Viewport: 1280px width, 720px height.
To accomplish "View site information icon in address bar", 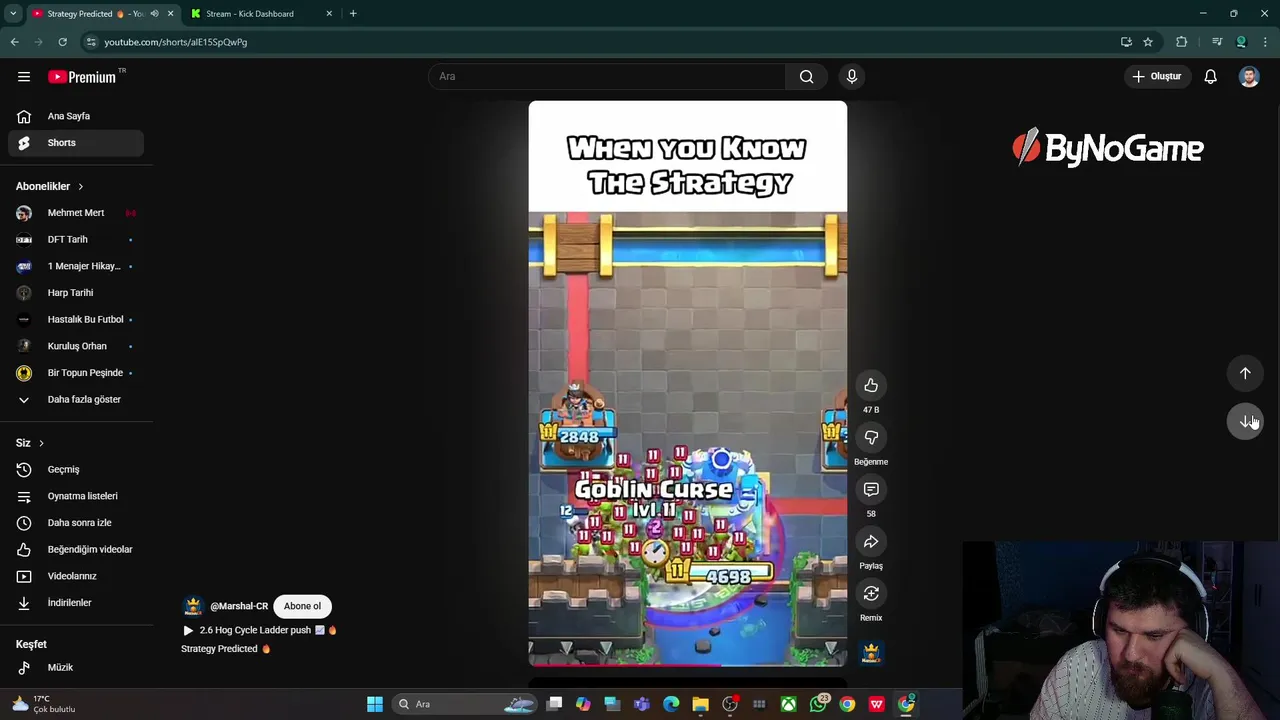I will tap(91, 42).
